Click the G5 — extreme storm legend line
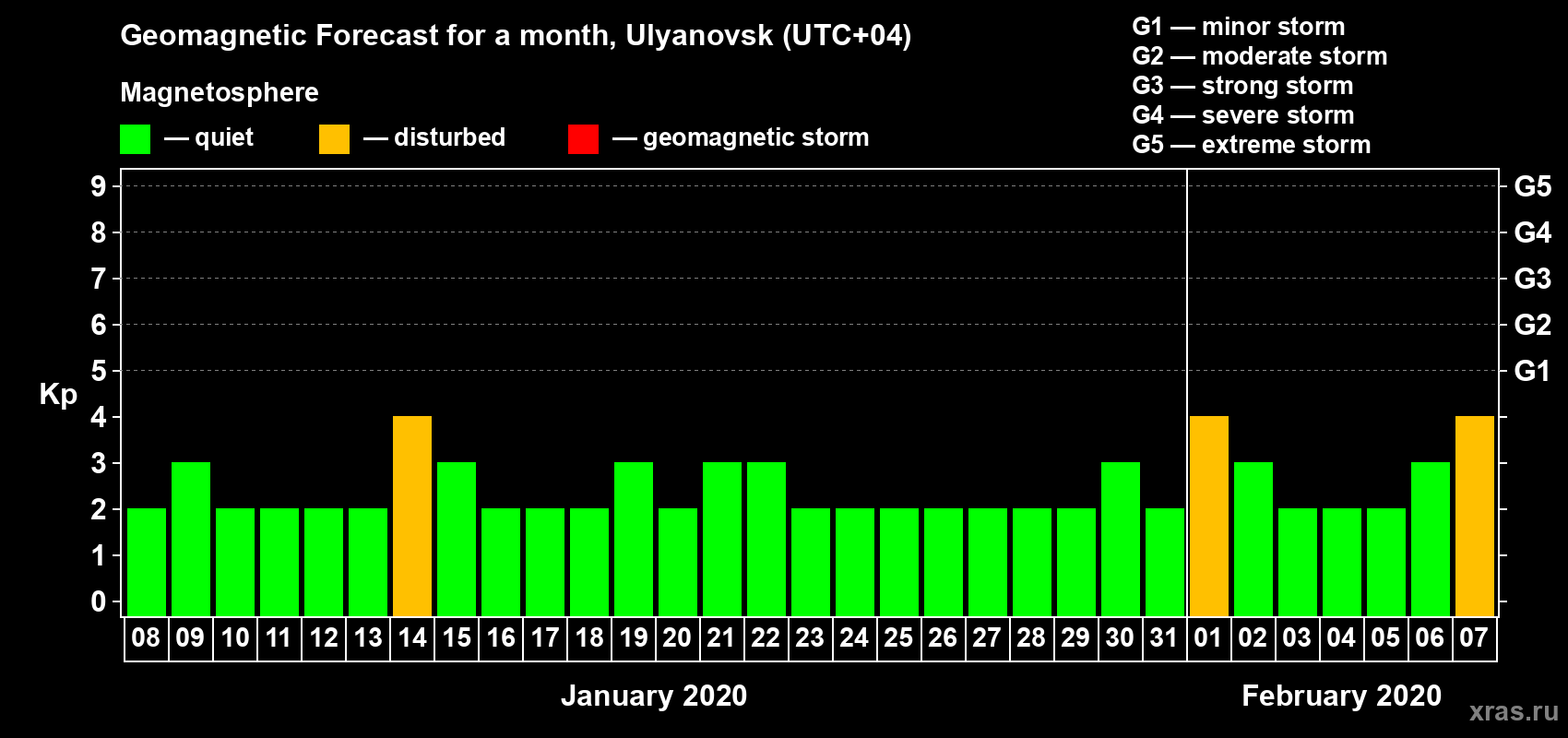 1252,145
